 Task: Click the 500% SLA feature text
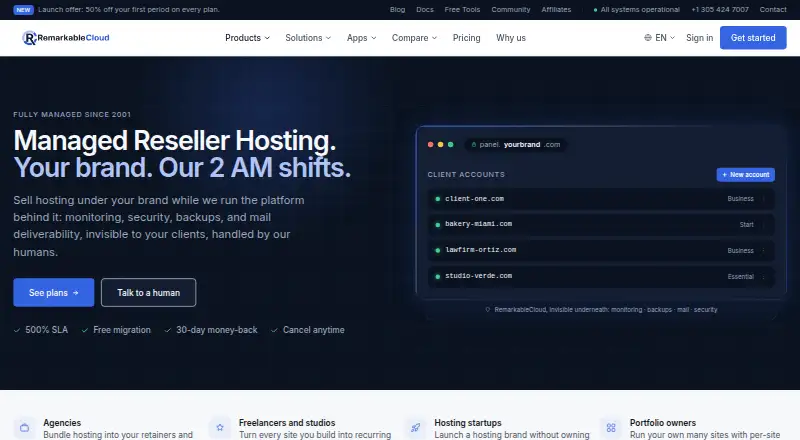(x=46, y=330)
